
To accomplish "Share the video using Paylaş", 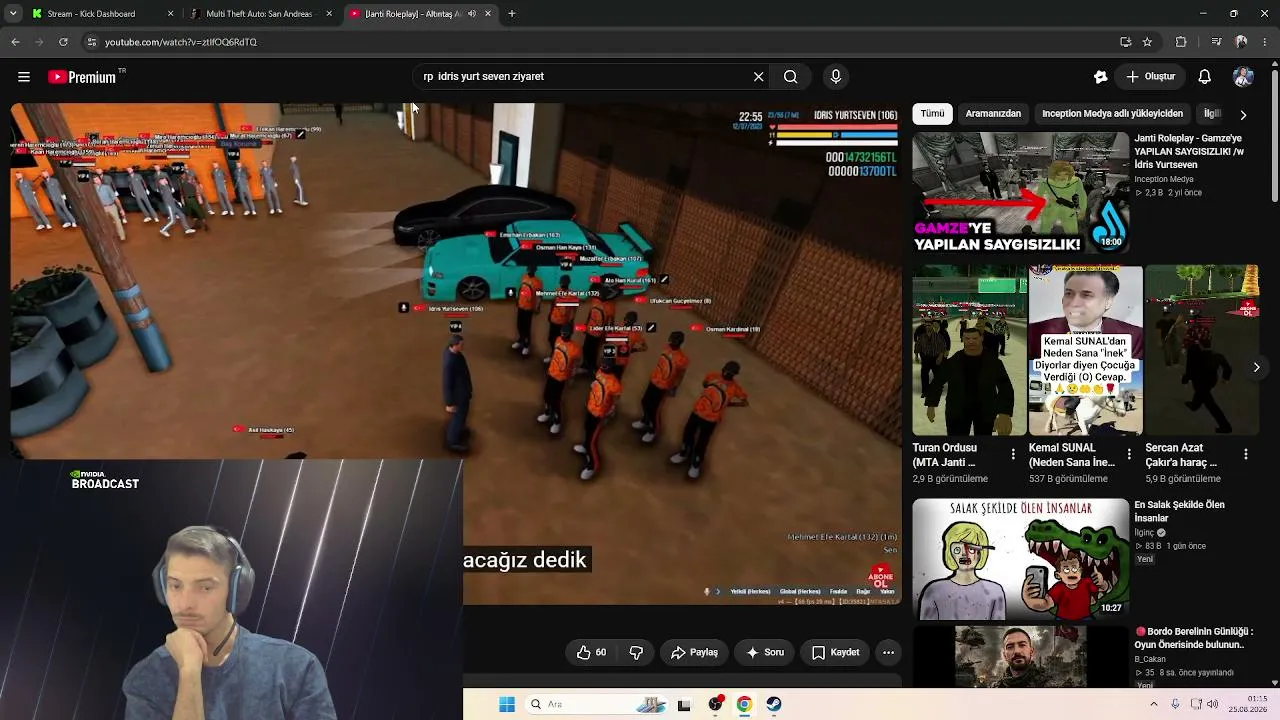I will pos(694,652).
